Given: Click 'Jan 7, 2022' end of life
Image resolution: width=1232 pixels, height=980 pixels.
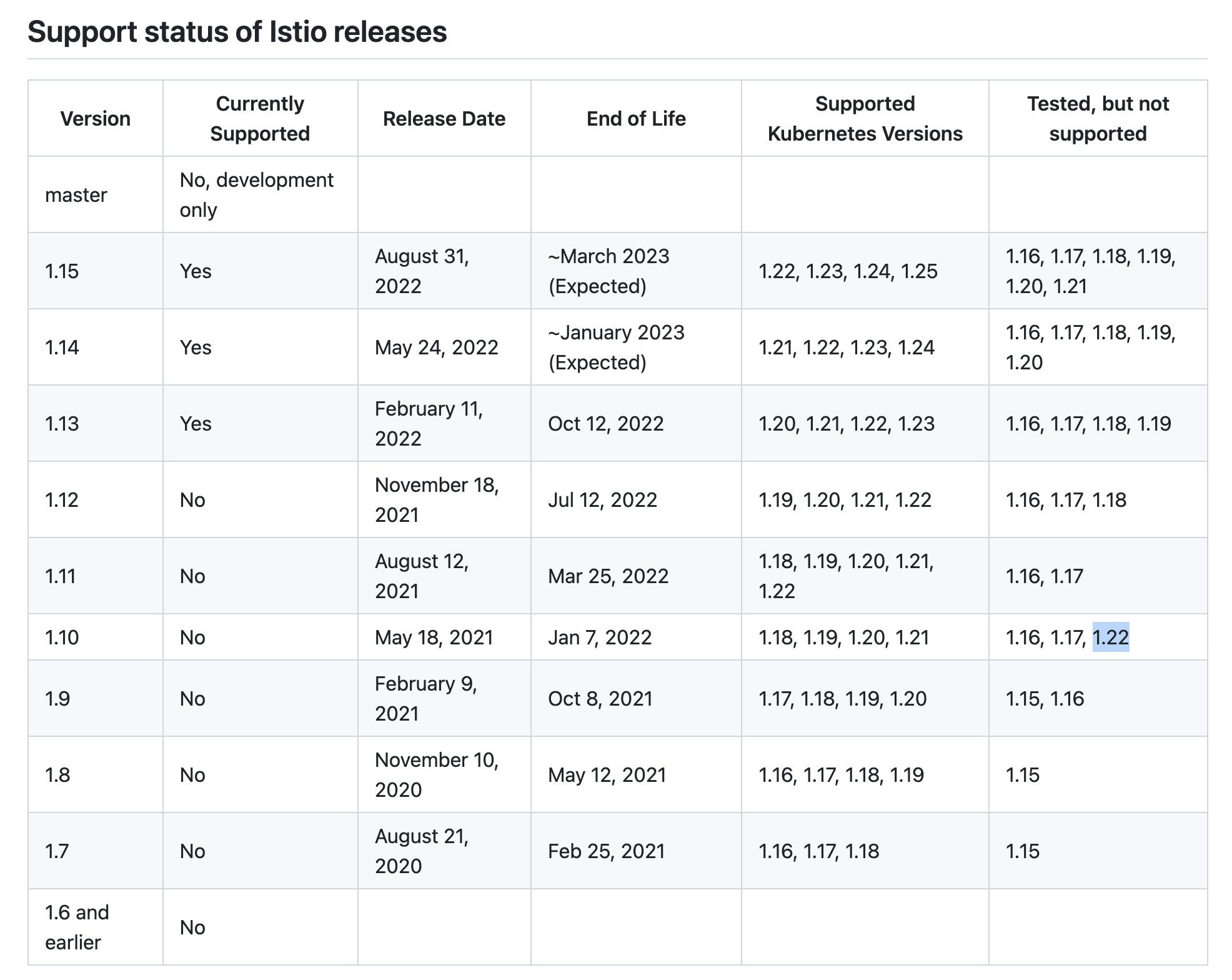Looking at the screenshot, I should pyautogui.click(x=636, y=637).
